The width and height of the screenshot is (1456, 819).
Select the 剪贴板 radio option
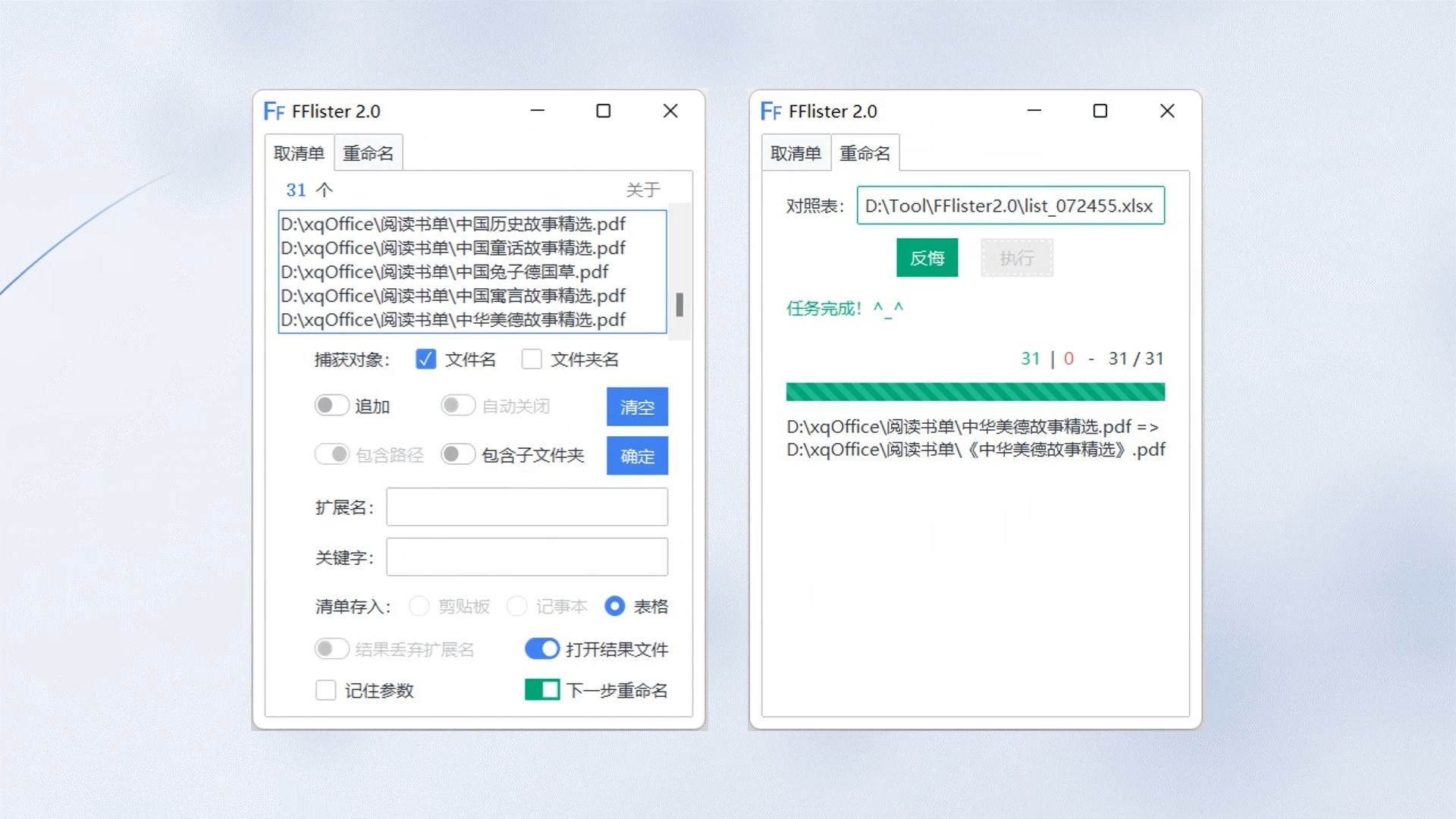point(419,606)
